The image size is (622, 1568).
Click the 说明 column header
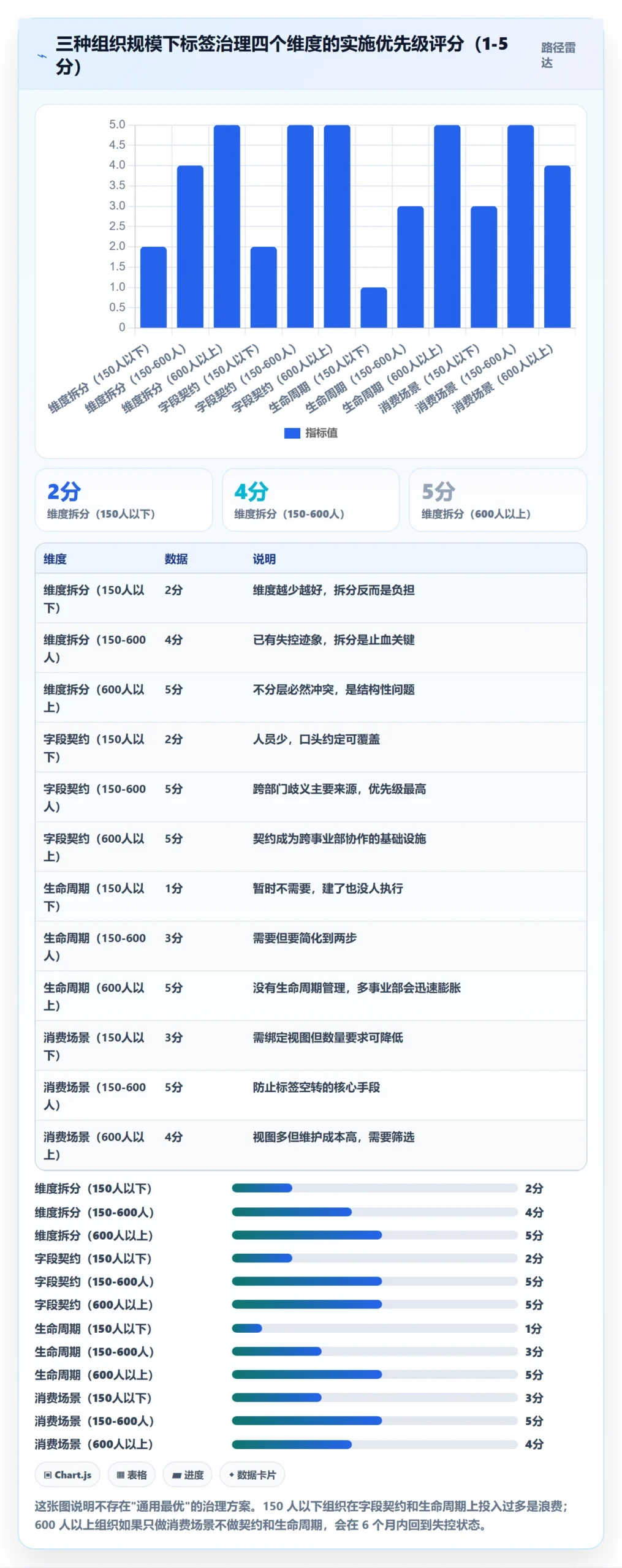click(264, 559)
